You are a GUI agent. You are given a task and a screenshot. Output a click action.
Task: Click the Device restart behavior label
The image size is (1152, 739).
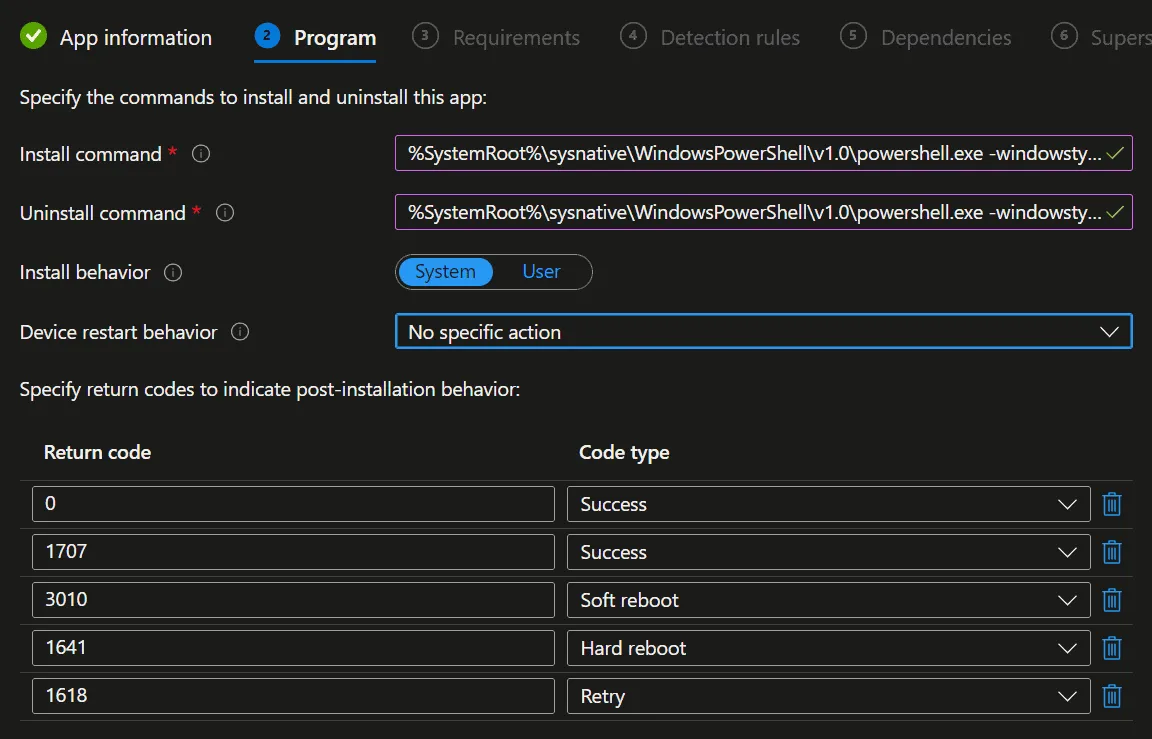click(x=118, y=332)
